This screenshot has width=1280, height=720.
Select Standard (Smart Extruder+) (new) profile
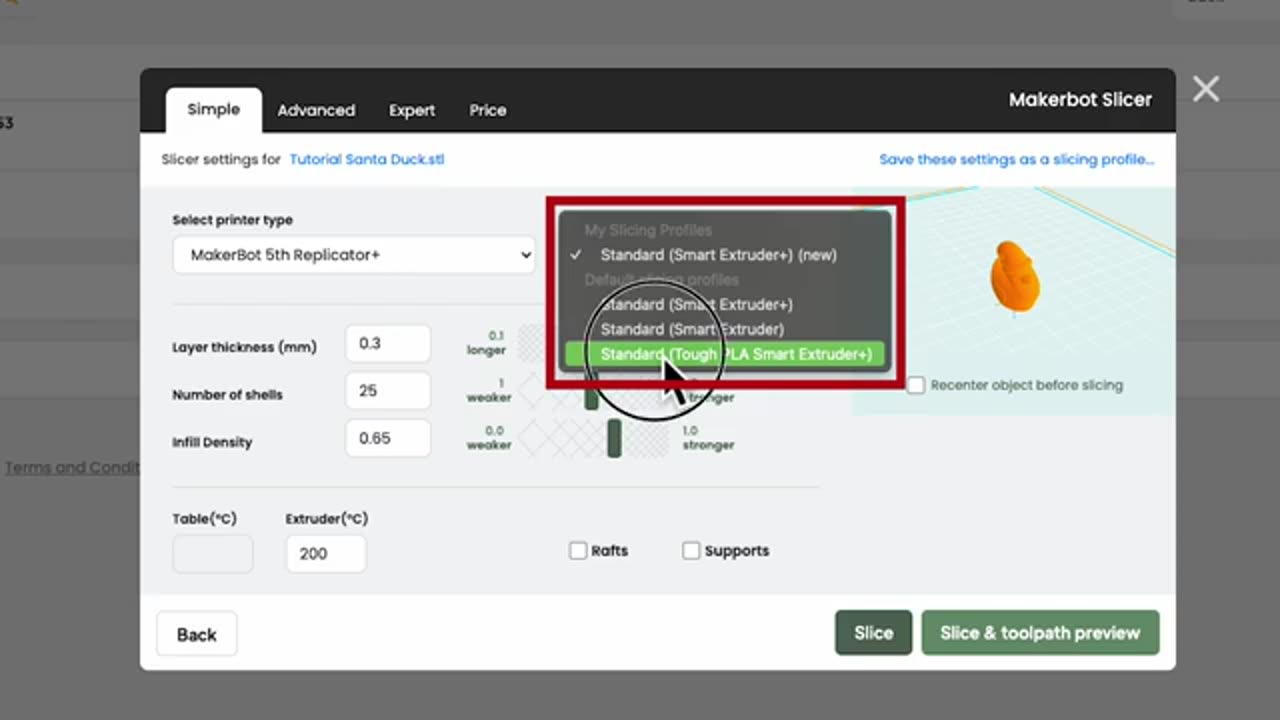[x=725, y=255]
